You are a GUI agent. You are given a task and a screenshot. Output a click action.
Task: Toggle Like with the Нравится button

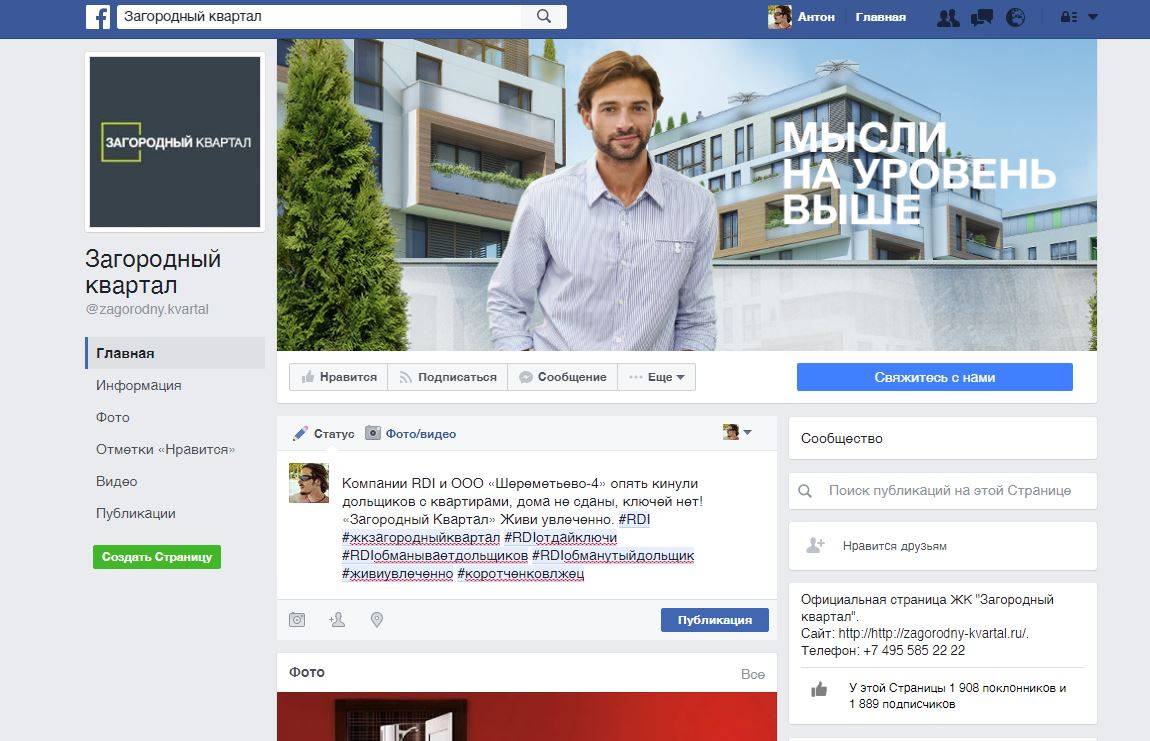click(x=339, y=377)
